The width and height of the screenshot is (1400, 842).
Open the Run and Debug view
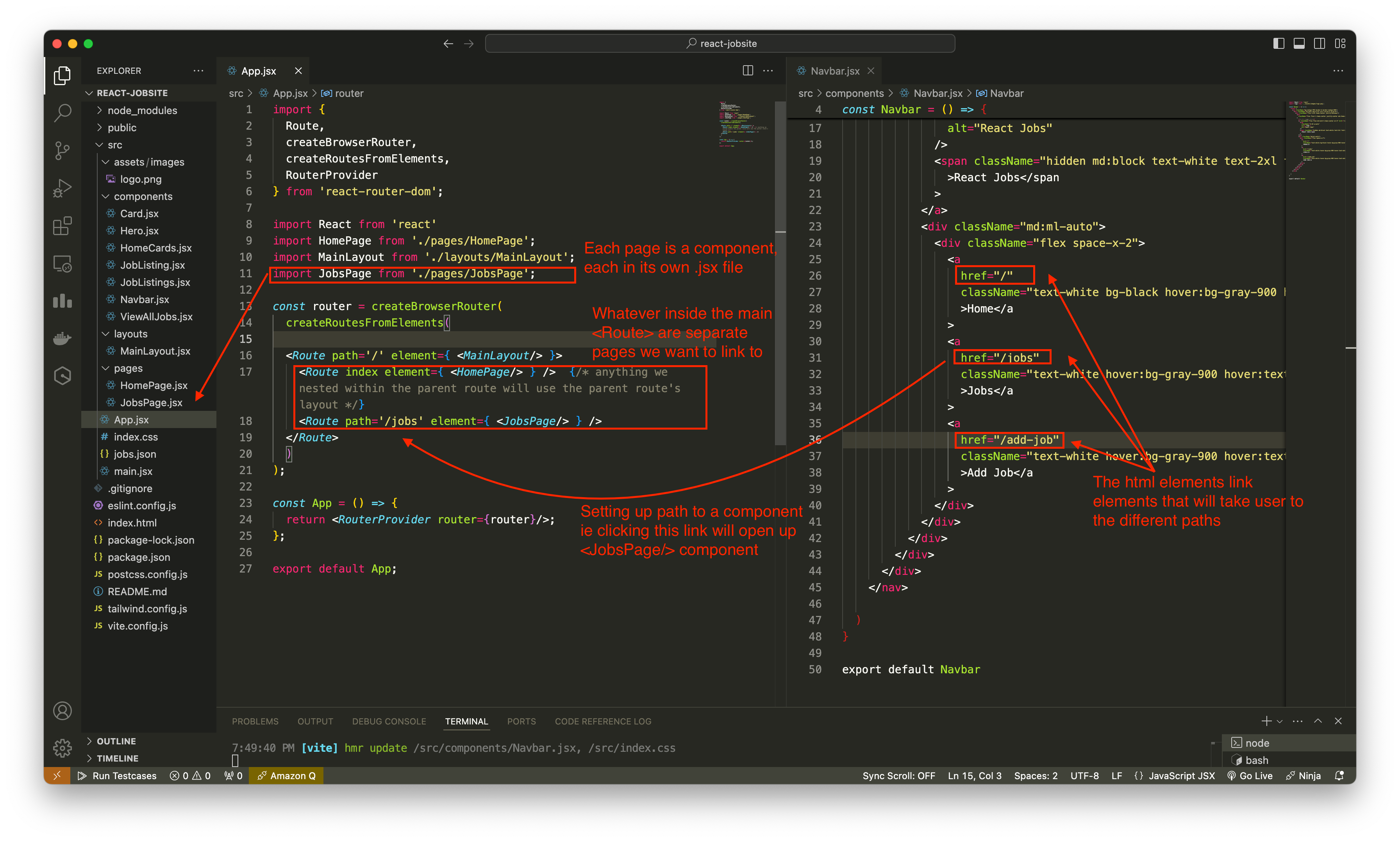pyautogui.click(x=62, y=188)
